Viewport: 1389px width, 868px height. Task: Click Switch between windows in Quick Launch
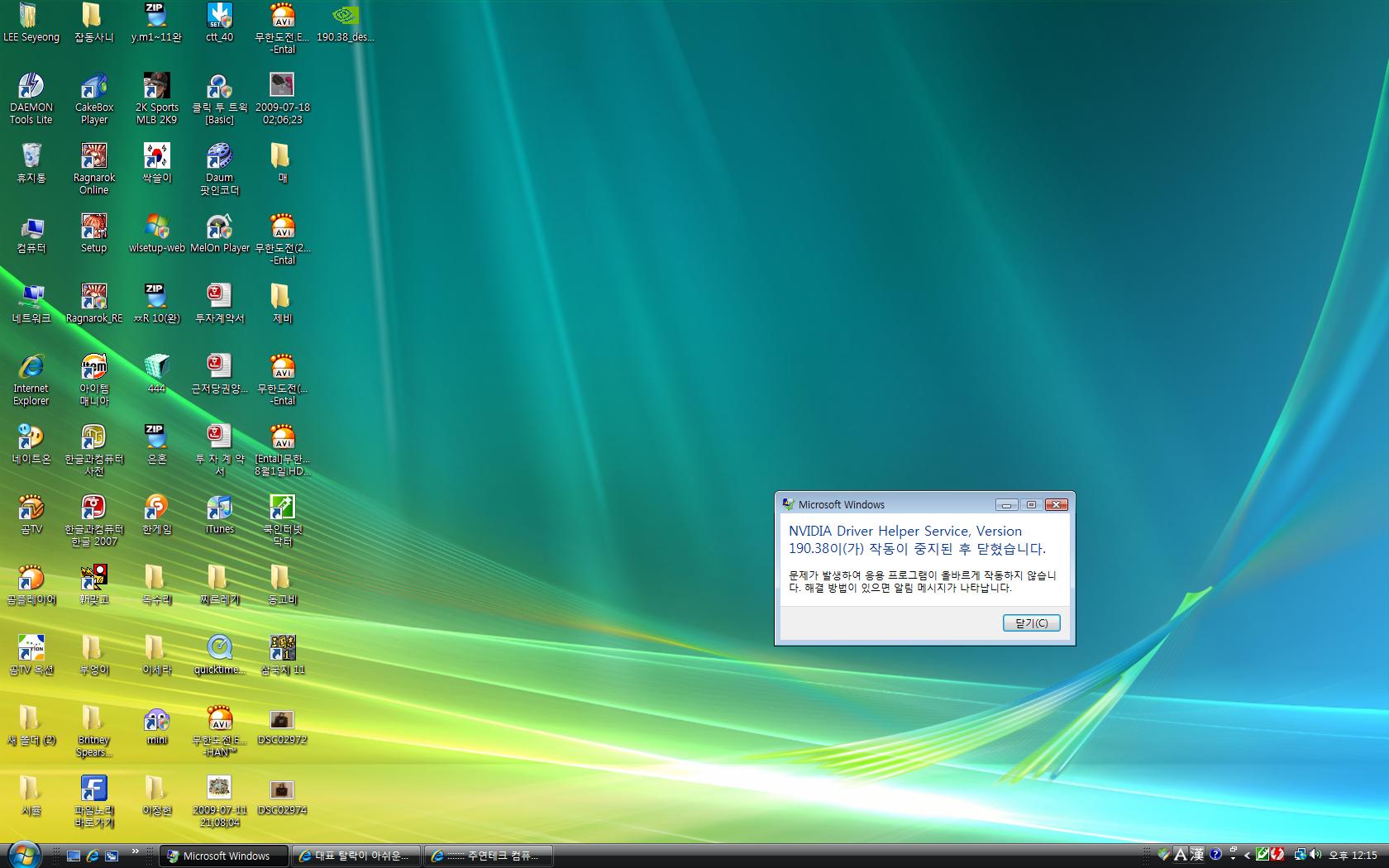[x=112, y=856]
